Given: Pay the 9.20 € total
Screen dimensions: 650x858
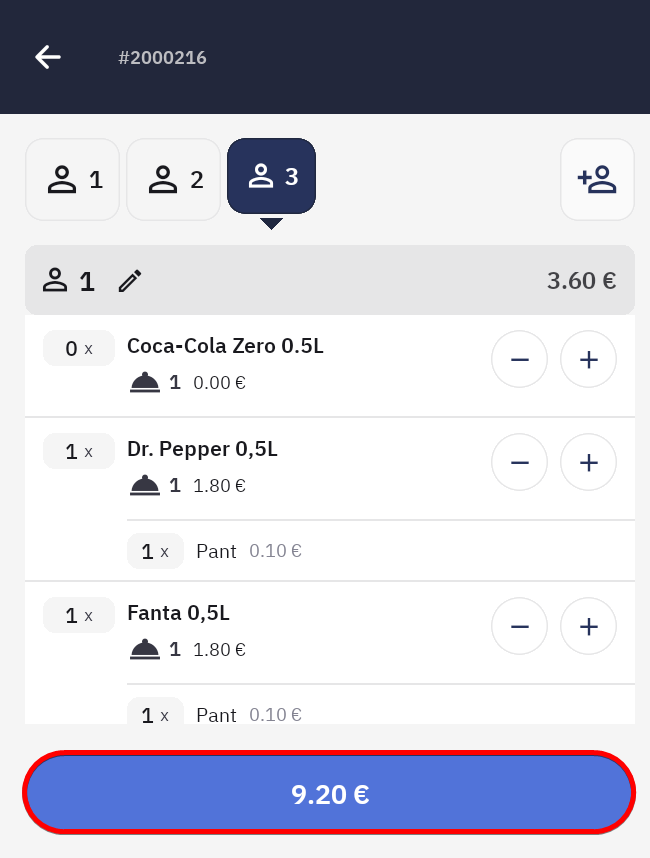Looking at the screenshot, I should tap(330, 793).
